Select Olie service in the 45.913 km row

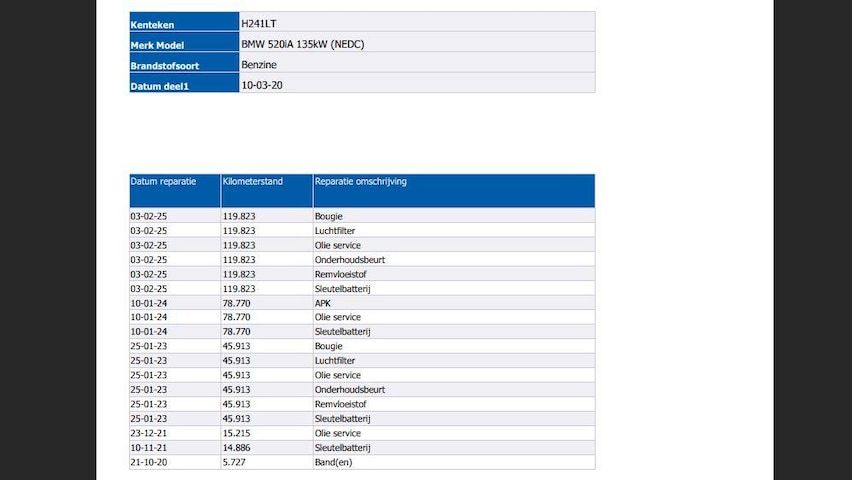[337, 376]
